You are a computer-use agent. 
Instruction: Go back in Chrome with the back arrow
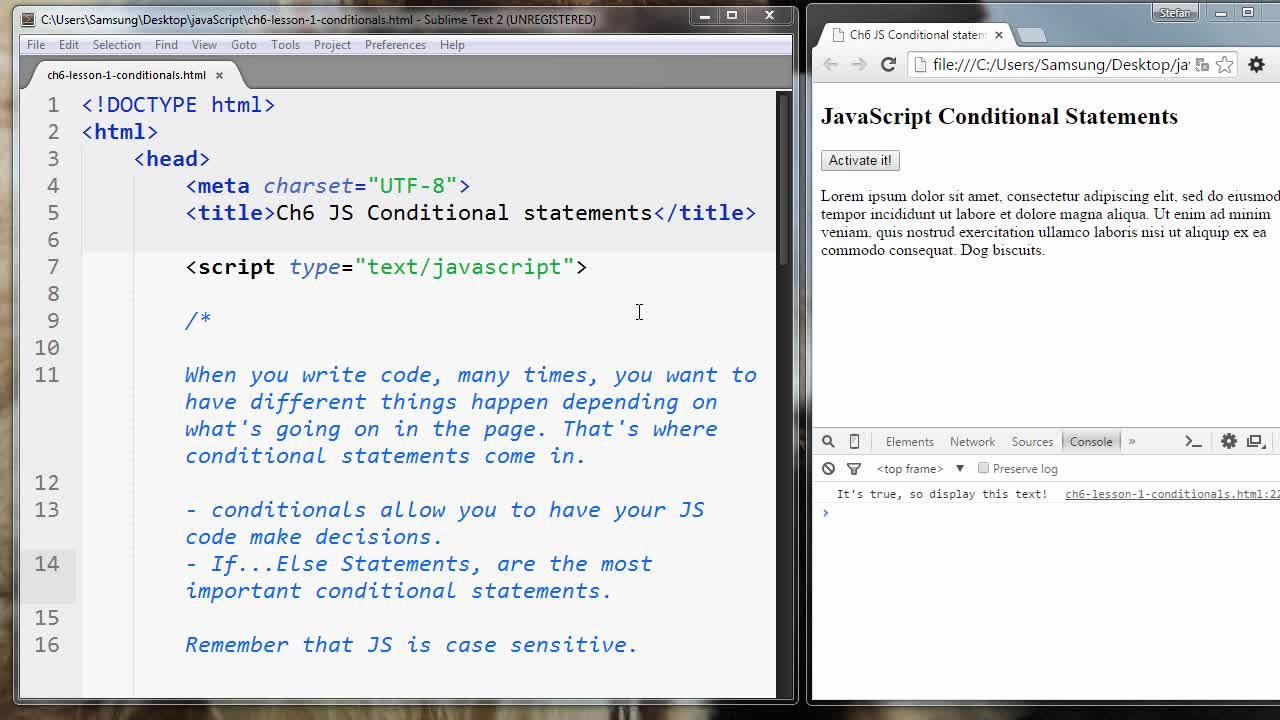pos(831,64)
